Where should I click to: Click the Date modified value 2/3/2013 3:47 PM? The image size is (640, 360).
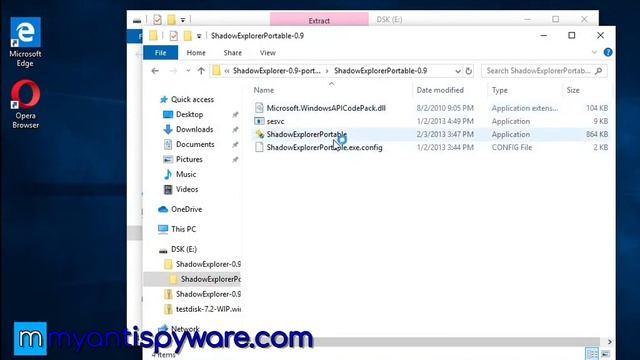(x=445, y=134)
